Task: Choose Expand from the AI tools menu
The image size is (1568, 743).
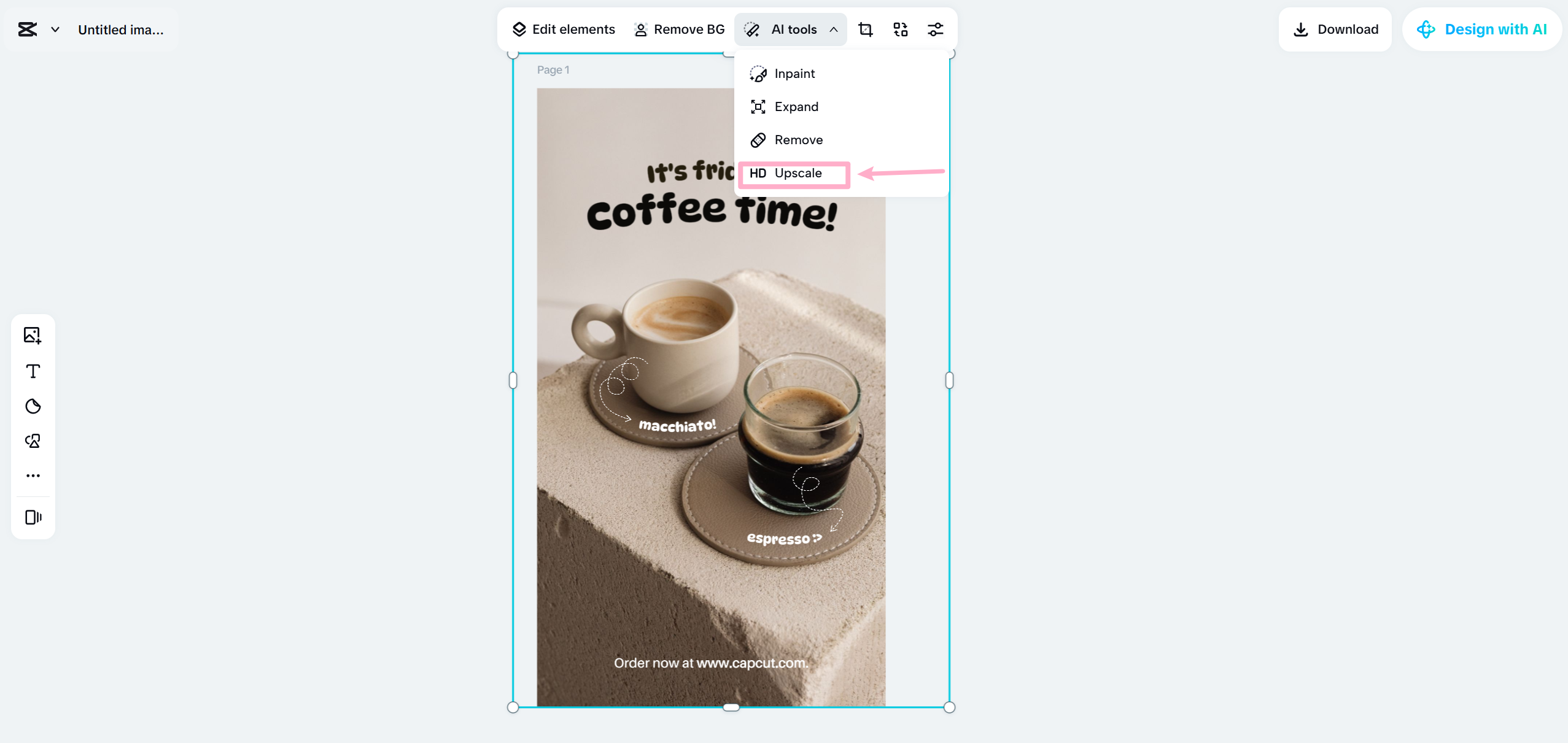Action: pyautogui.click(x=796, y=106)
